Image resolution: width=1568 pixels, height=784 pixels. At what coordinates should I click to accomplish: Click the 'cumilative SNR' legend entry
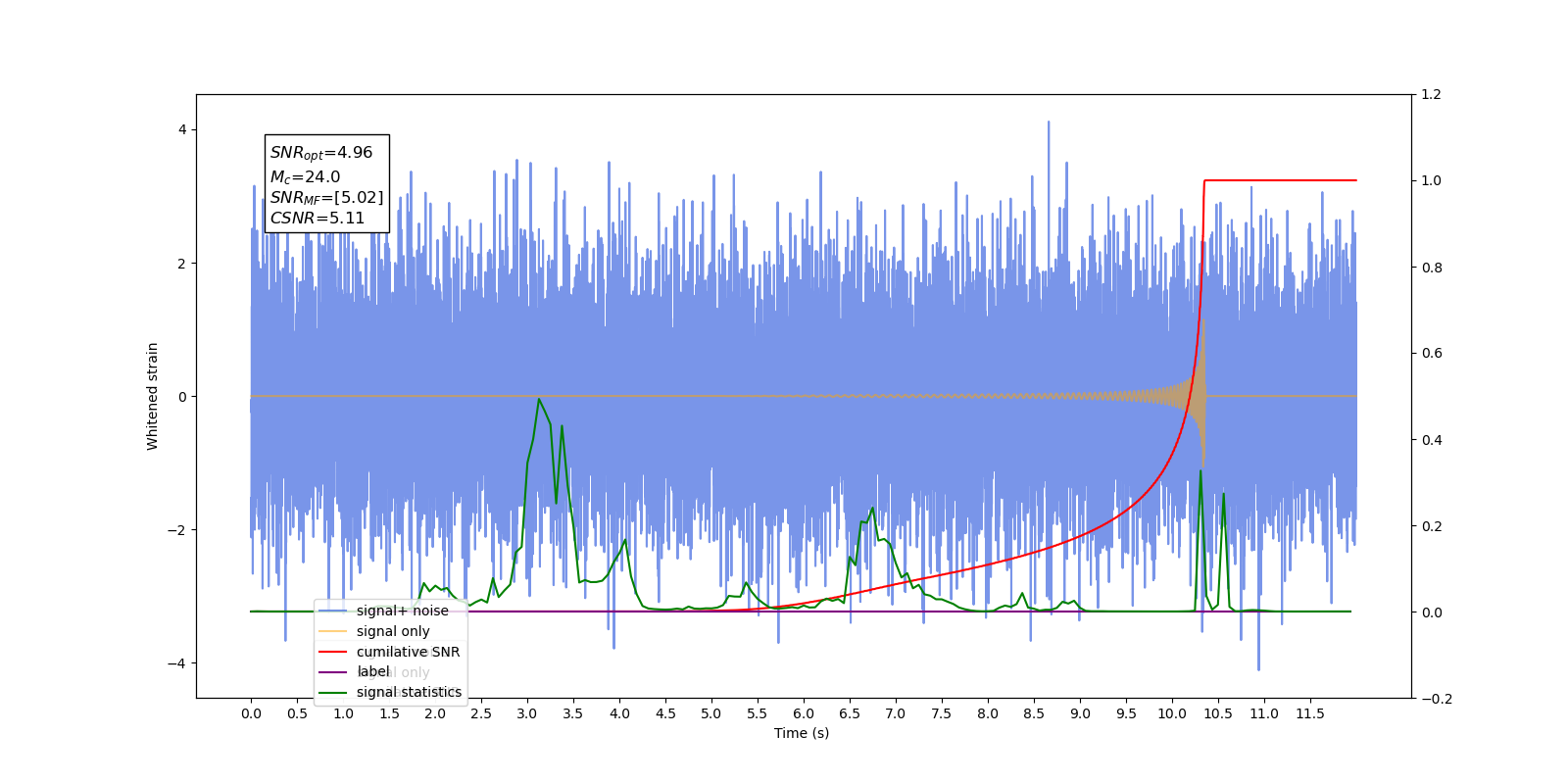coord(408,652)
